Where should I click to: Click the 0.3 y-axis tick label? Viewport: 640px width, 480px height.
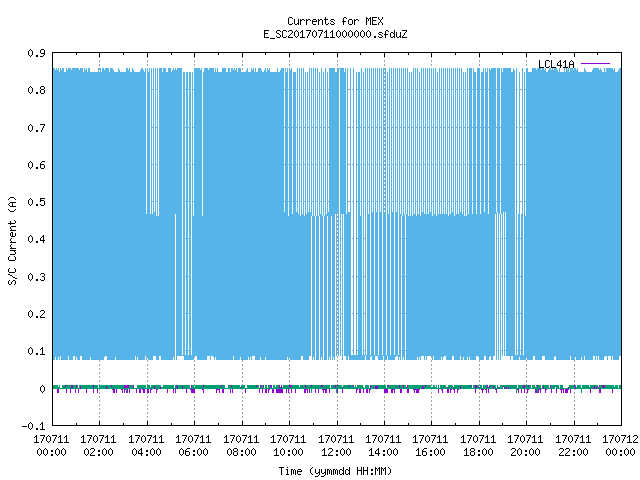[36, 277]
